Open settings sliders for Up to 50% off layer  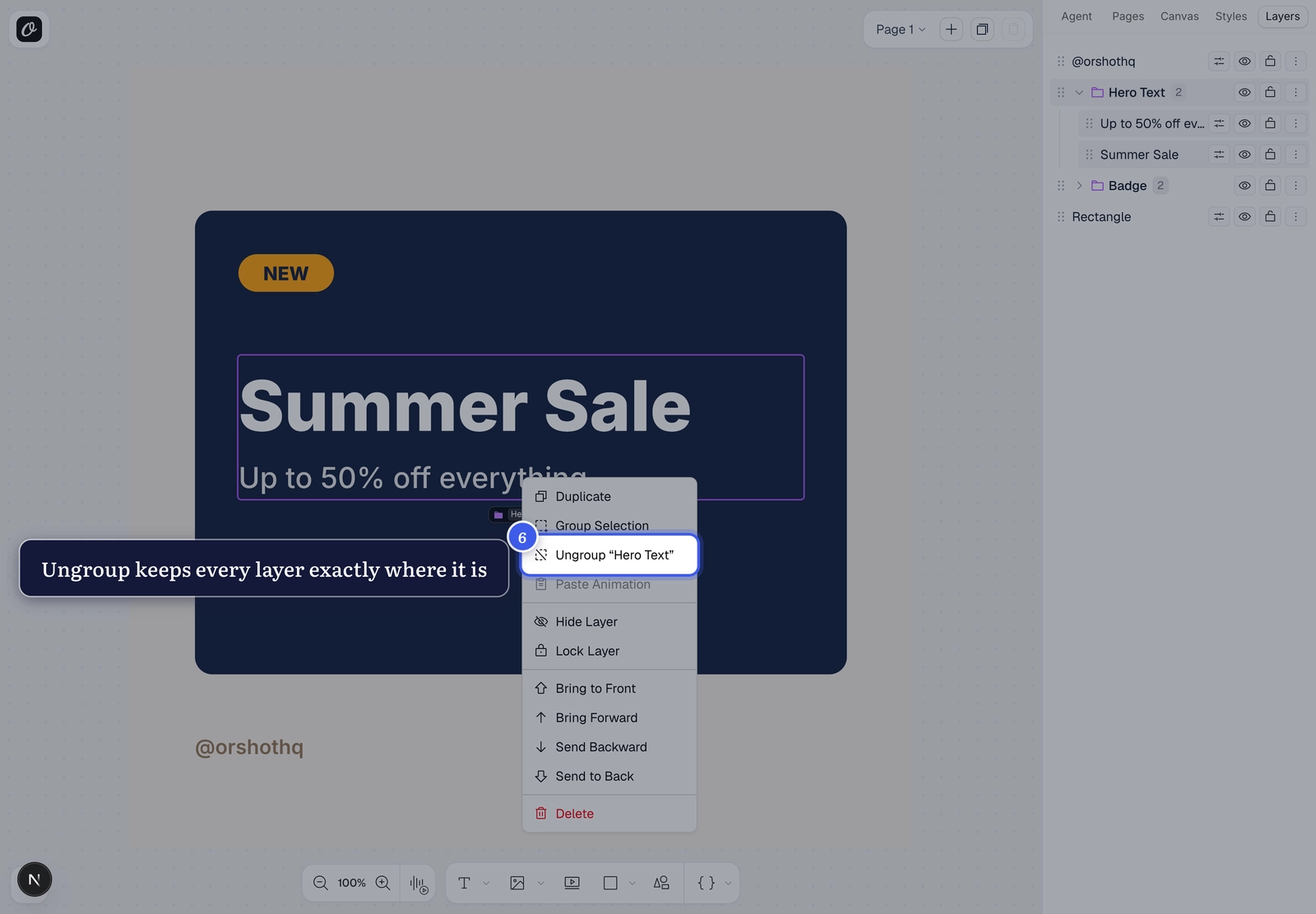1219,123
